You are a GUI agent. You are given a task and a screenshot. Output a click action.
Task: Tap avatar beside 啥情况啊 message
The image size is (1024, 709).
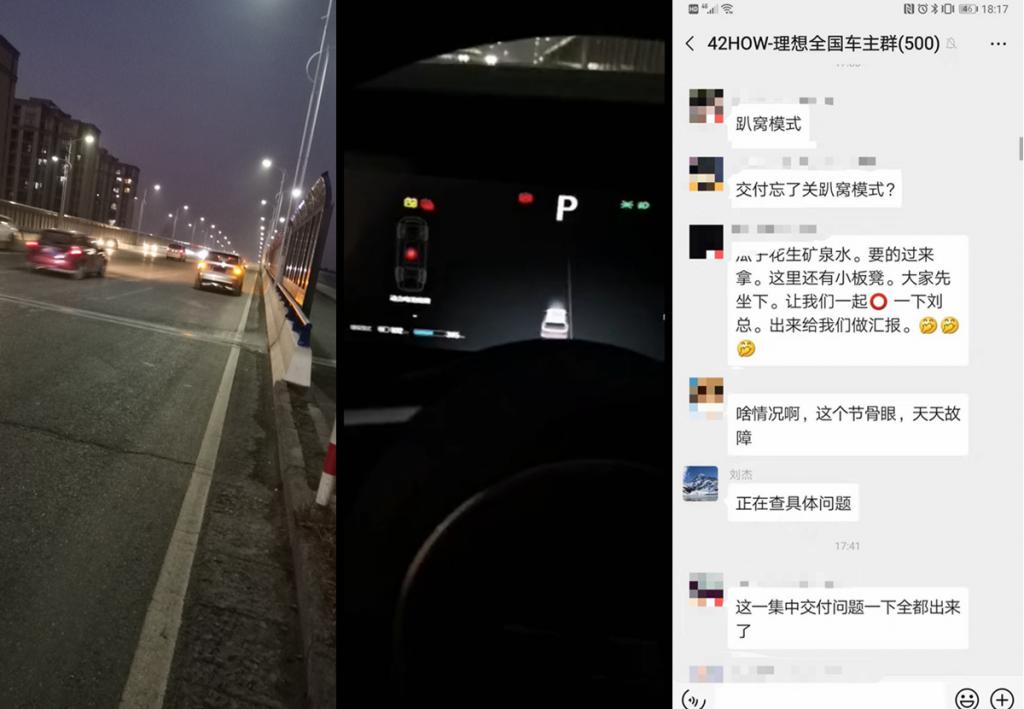[x=706, y=395]
